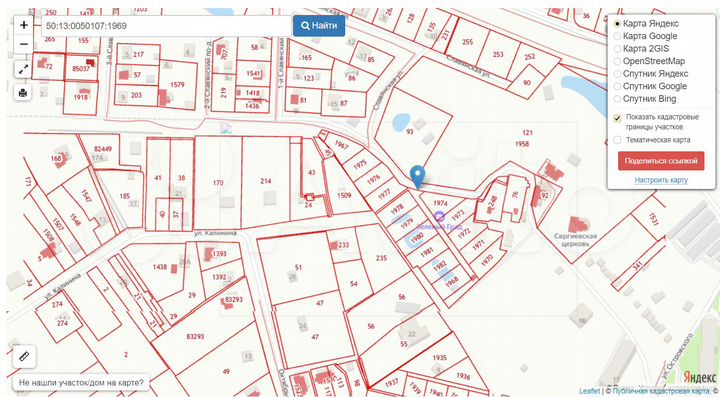
Task: Select parcel 214 on the map
Action: (x=266, y=181)
